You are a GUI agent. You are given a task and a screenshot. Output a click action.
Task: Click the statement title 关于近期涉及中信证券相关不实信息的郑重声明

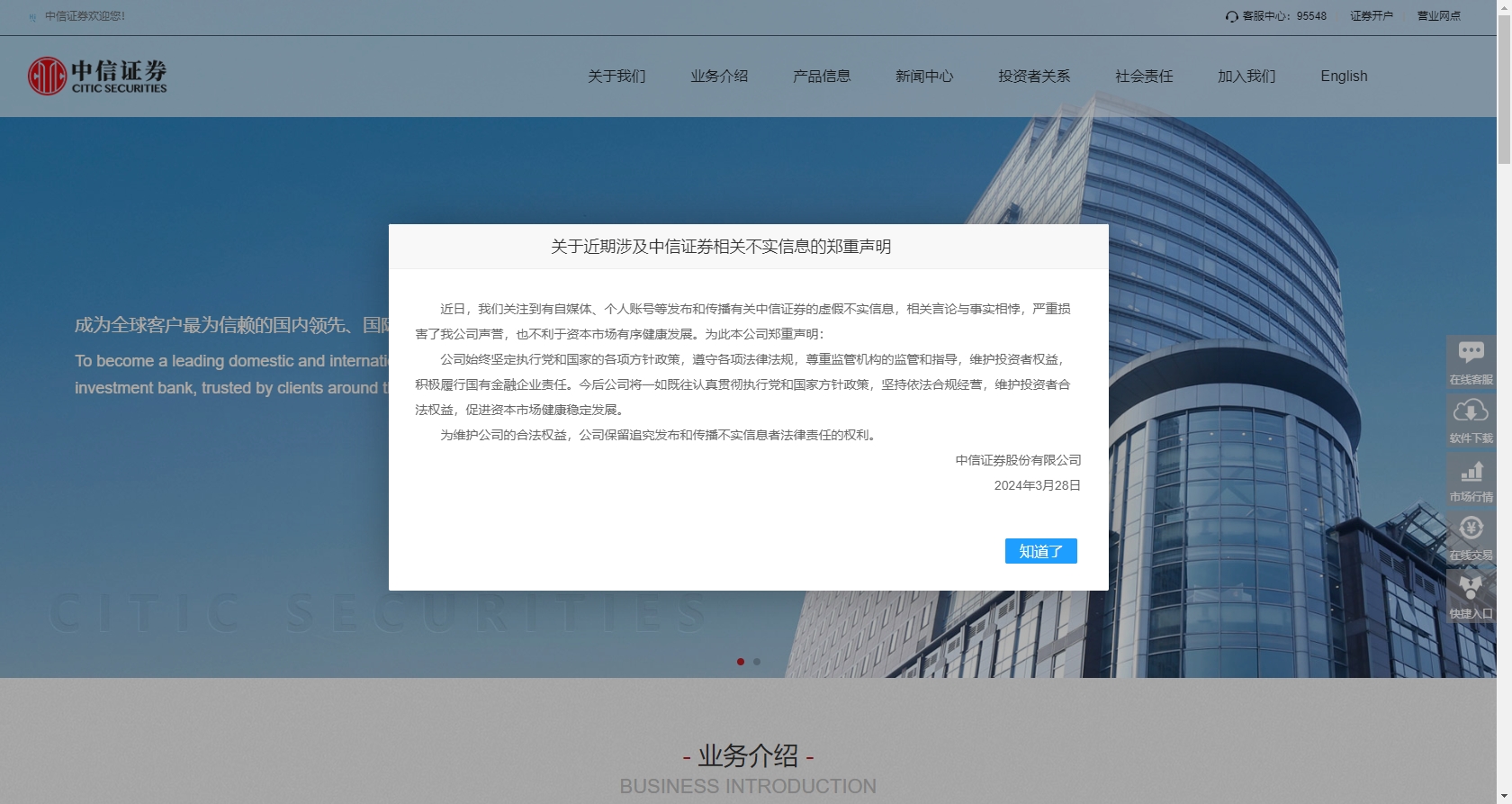pyautogui.click(x=721, y=247)
